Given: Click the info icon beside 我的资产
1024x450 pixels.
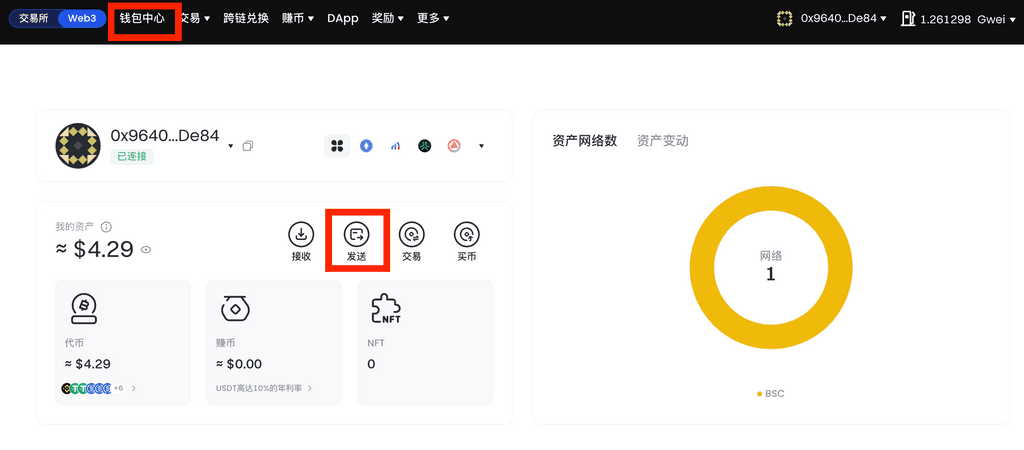Looking at the screenshot, I should tap(106, 227).
